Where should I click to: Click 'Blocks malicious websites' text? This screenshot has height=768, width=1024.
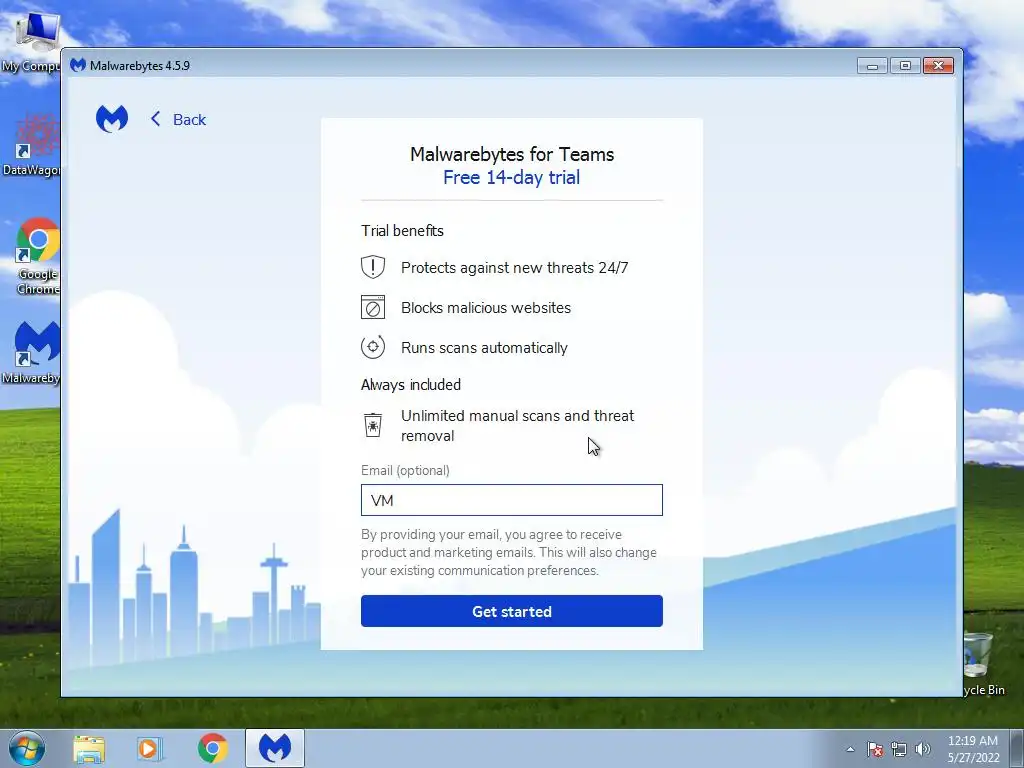coord(486,308)
